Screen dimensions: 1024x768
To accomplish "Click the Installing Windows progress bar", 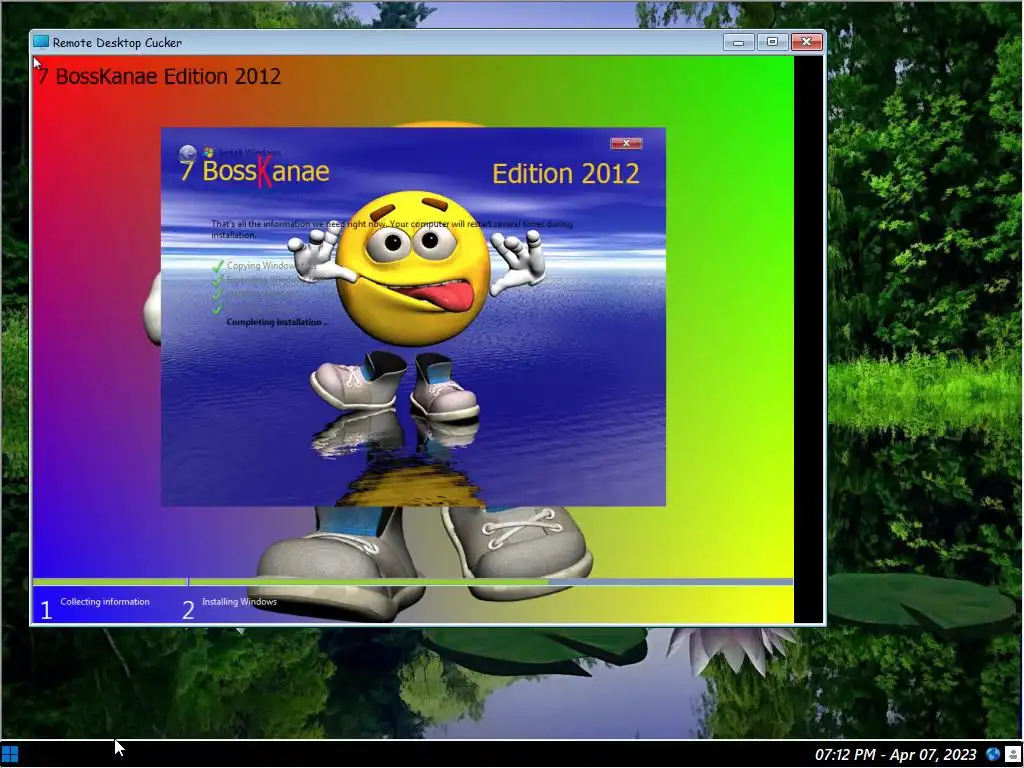I will coord(491,581).
